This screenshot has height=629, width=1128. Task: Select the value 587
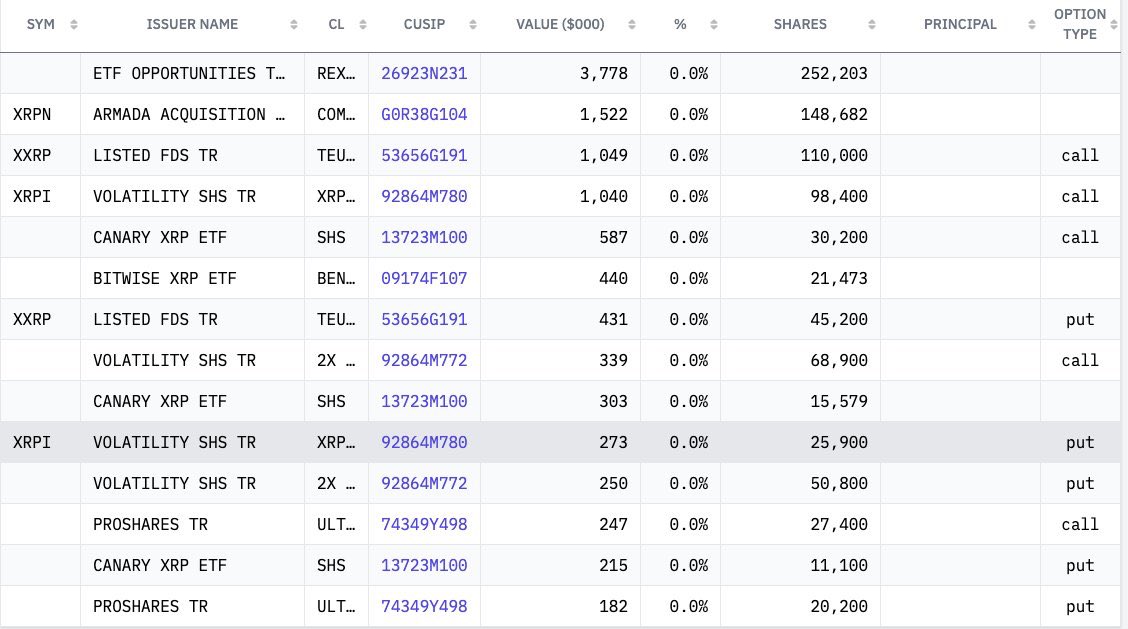coord(614,237)
